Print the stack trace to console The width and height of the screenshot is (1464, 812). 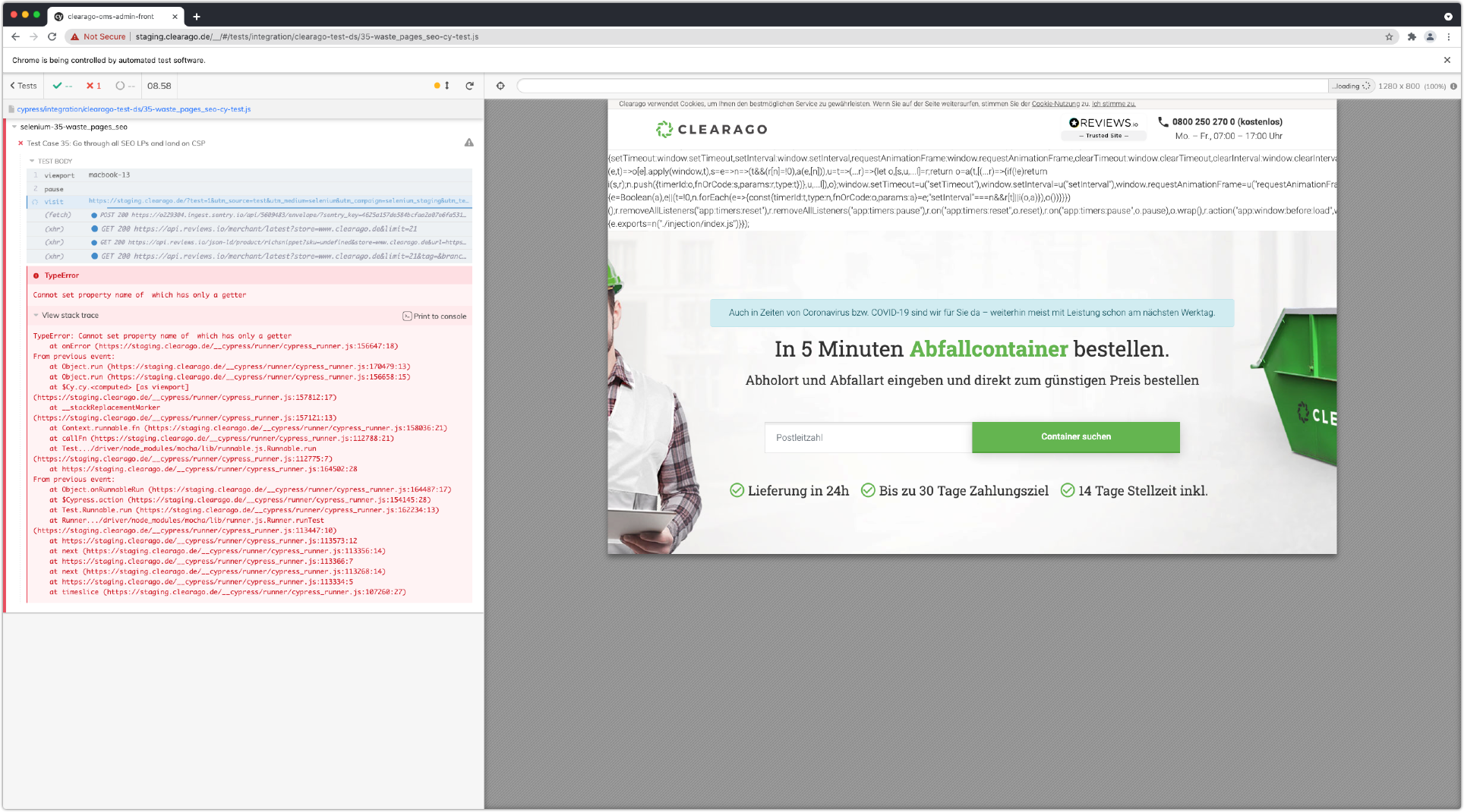coord(435,316)
